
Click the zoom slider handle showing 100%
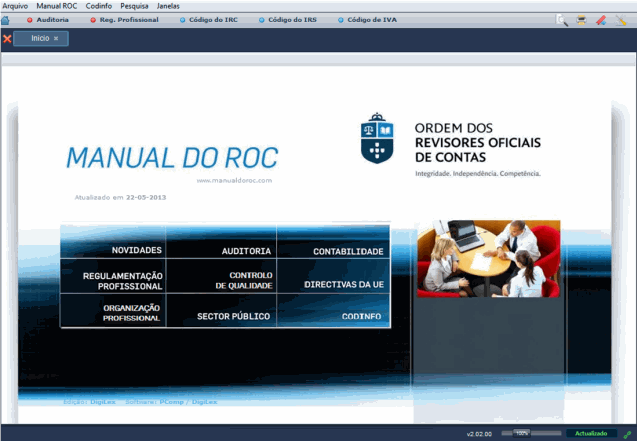[522, 433]
